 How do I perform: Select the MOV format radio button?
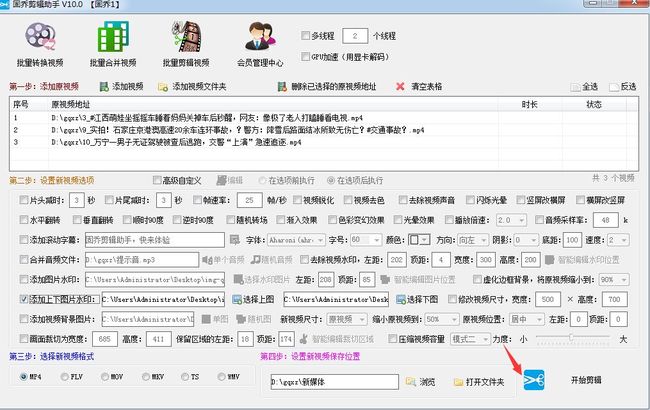point(105,376)
